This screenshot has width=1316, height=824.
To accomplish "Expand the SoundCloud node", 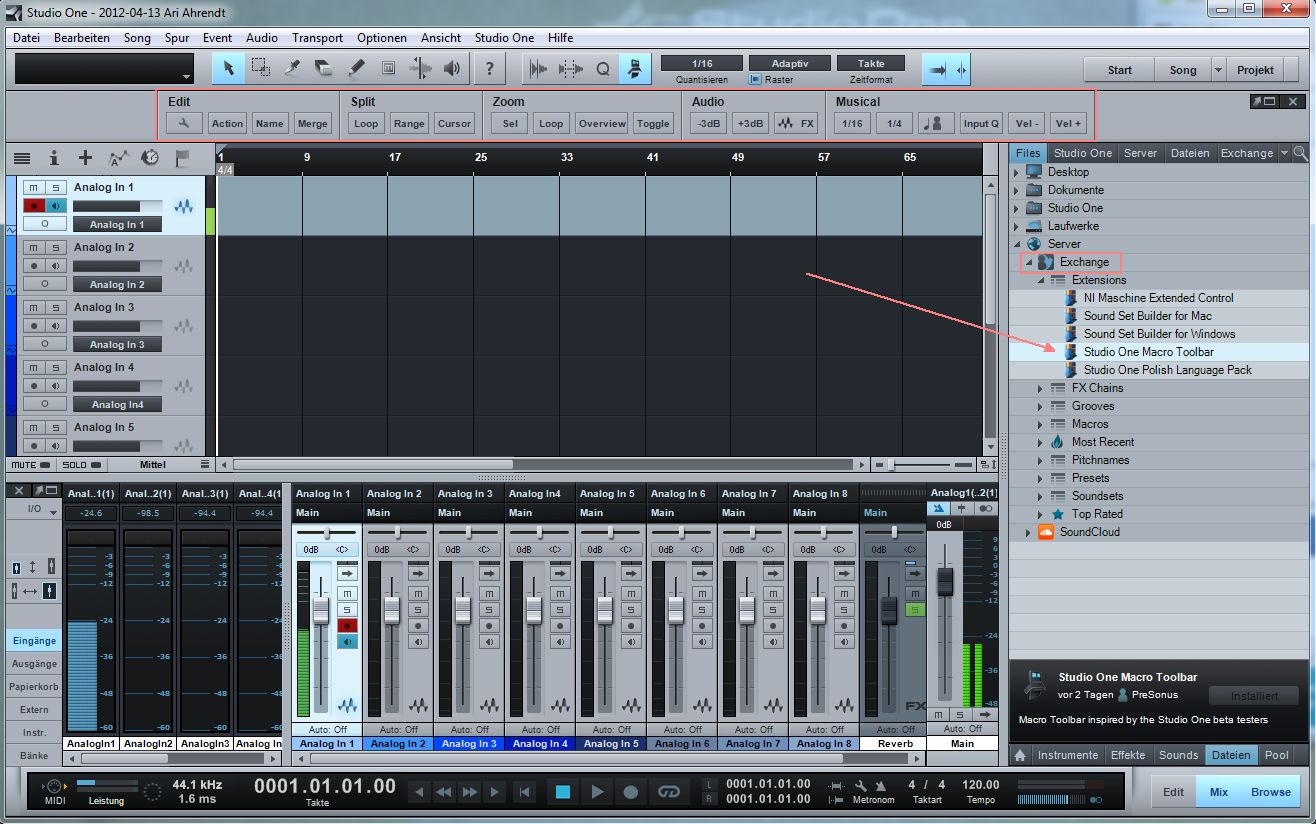I will point(1028,532).
